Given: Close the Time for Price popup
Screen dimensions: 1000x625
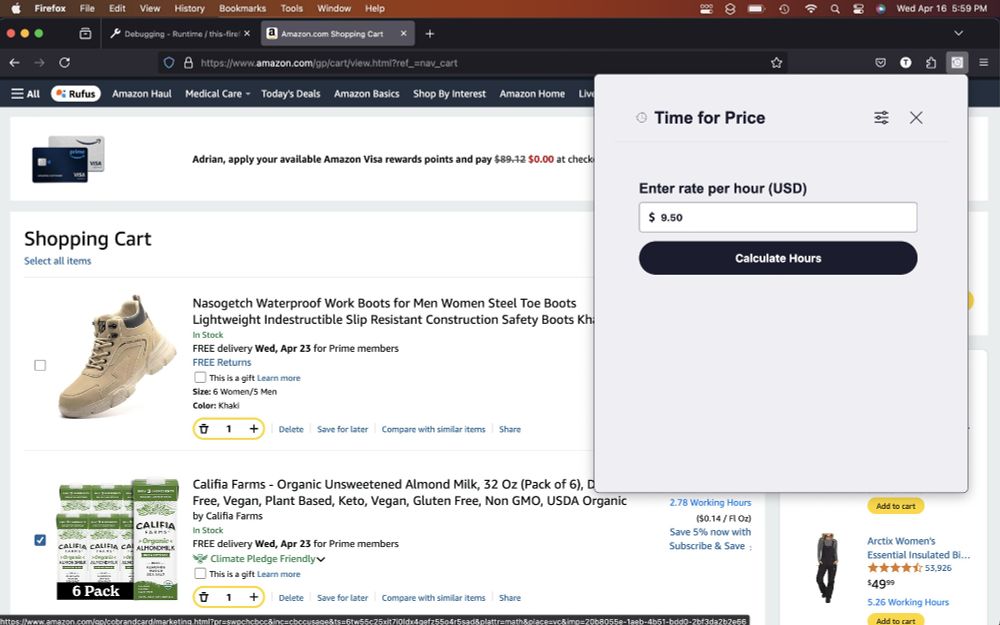Looking at the screenshot, I should pyautogui.click(x=916, y=117).
